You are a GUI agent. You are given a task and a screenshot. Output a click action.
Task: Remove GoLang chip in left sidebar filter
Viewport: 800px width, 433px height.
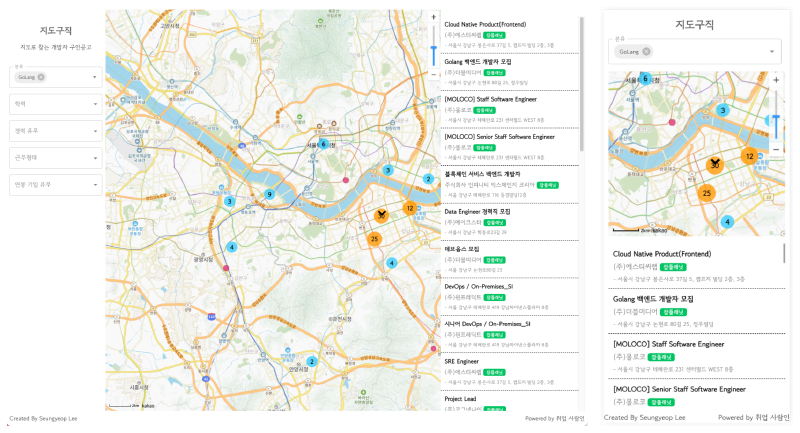click(x=41, y=77)
